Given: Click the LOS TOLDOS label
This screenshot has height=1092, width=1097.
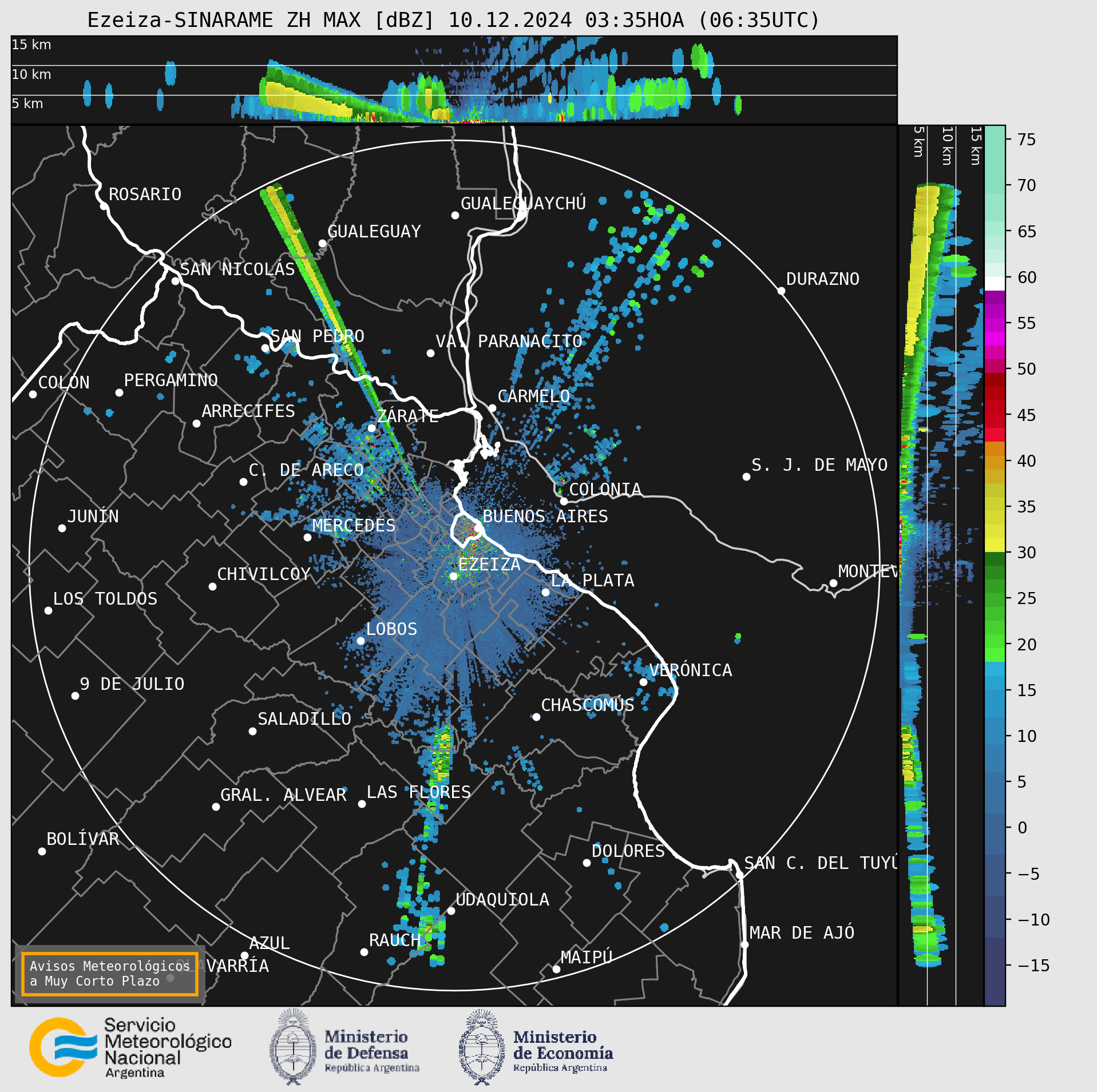Looking at the screenshot, I should (x=105, y=599).
